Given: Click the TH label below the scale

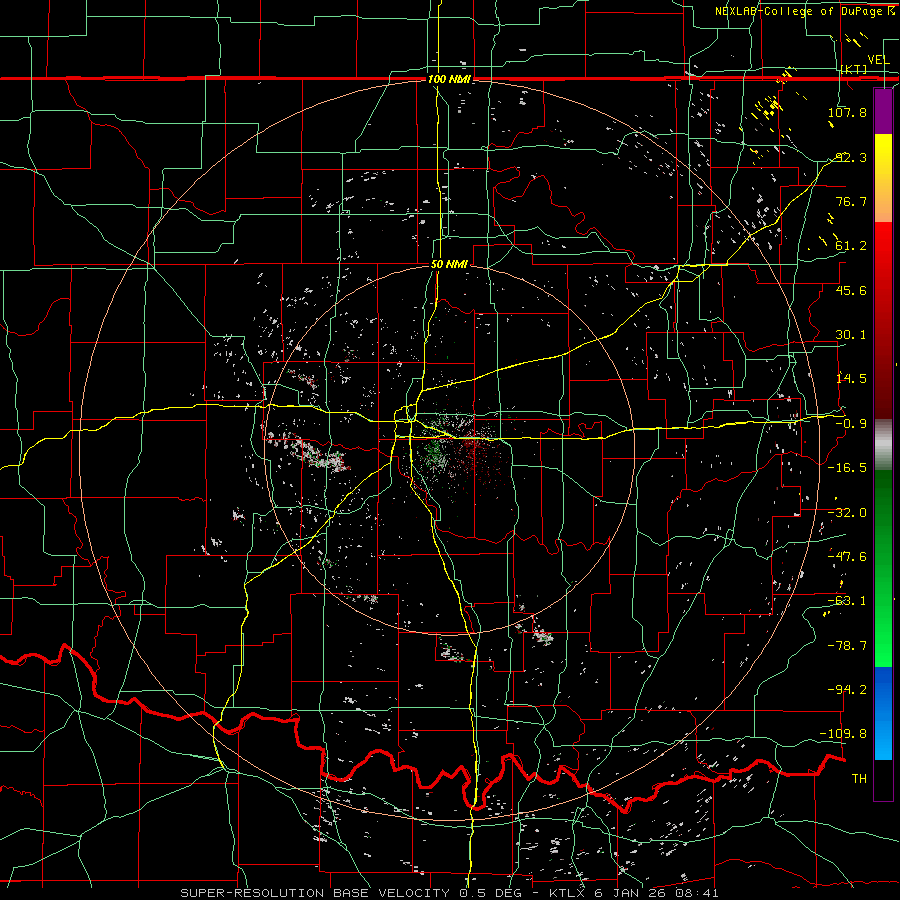Looking at the screenshot, I should (x=859, y=779).
